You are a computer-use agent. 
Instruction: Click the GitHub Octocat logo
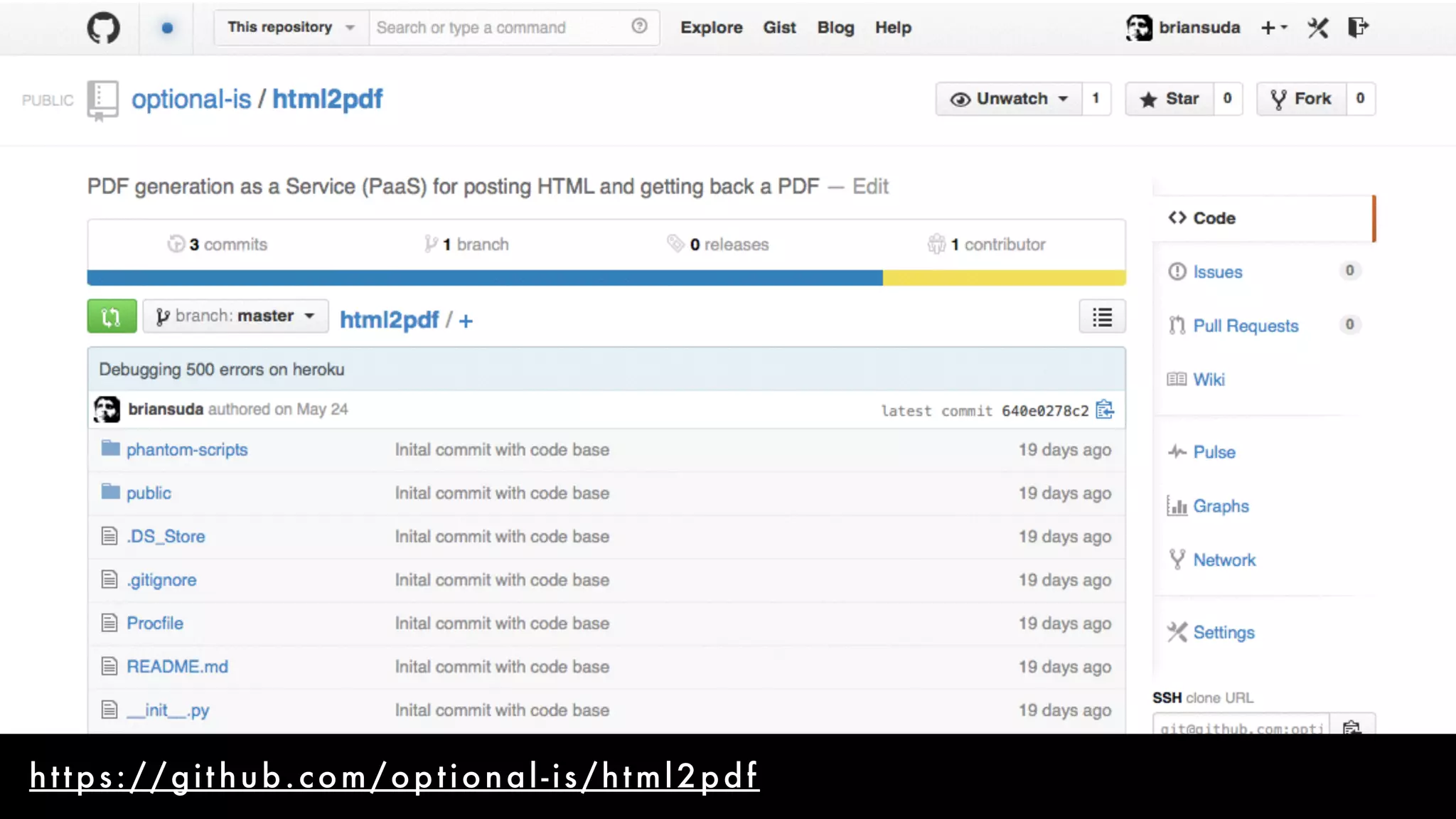[103, 28]
